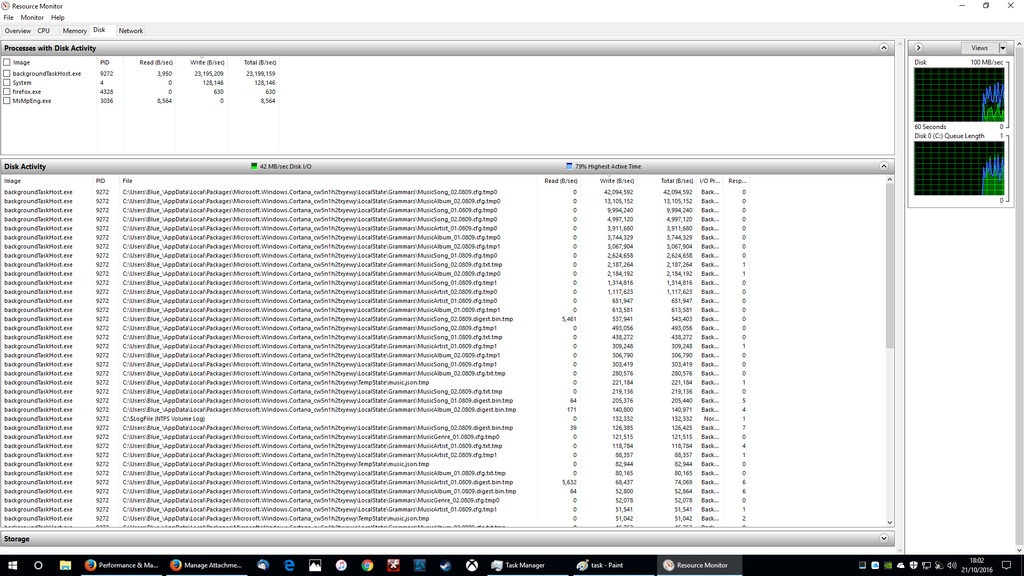Sort processes by Write (B/sec) column
Screen dimensions: 1024x576
pyautogui.click(x=201, y=63)
